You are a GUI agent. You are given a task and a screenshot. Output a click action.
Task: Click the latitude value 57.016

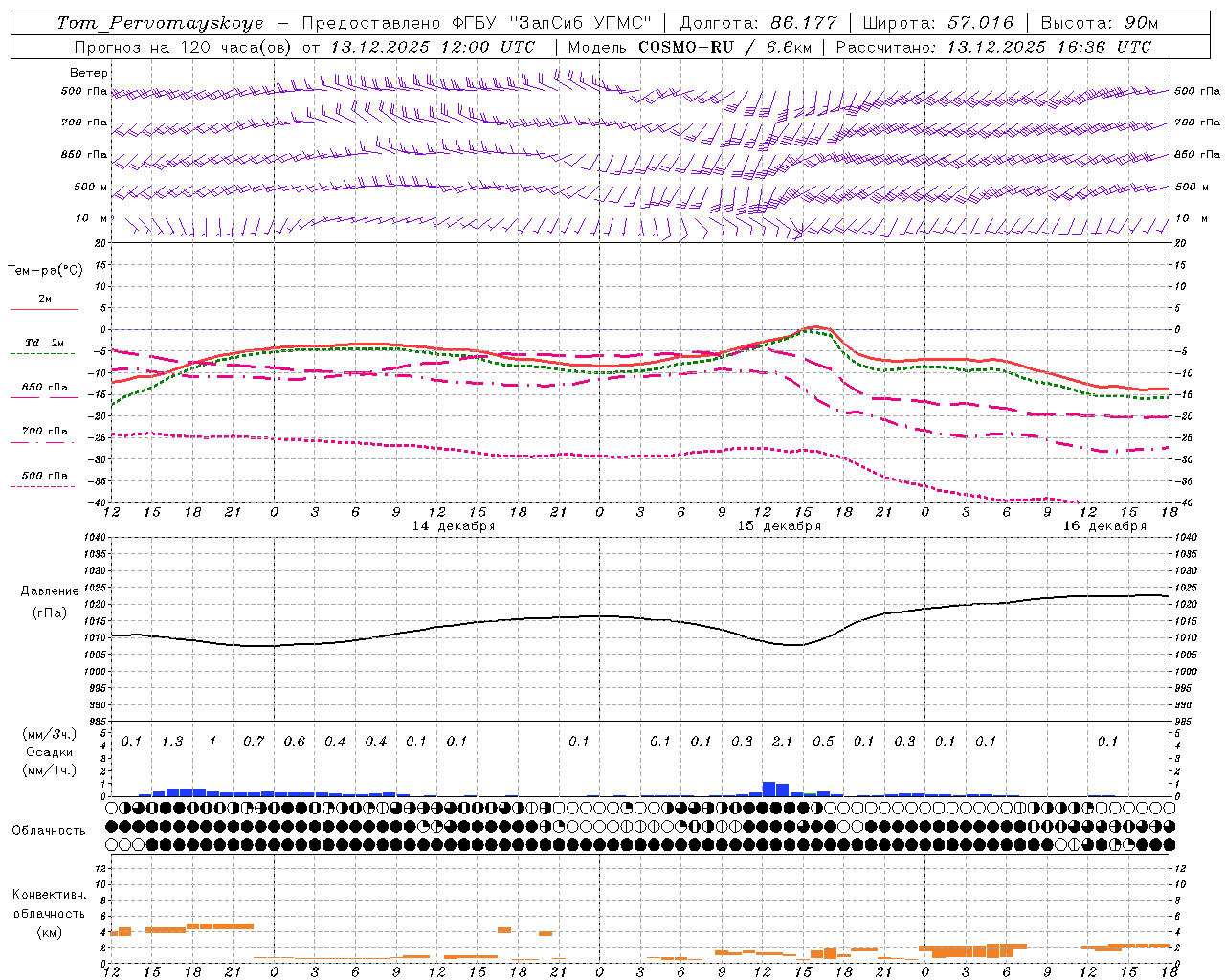point(980,23)
